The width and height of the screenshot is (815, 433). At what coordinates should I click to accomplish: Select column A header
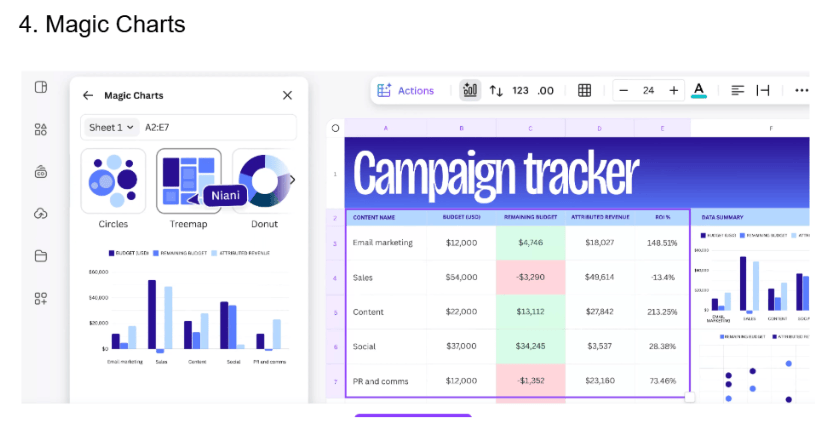point(386,128)
